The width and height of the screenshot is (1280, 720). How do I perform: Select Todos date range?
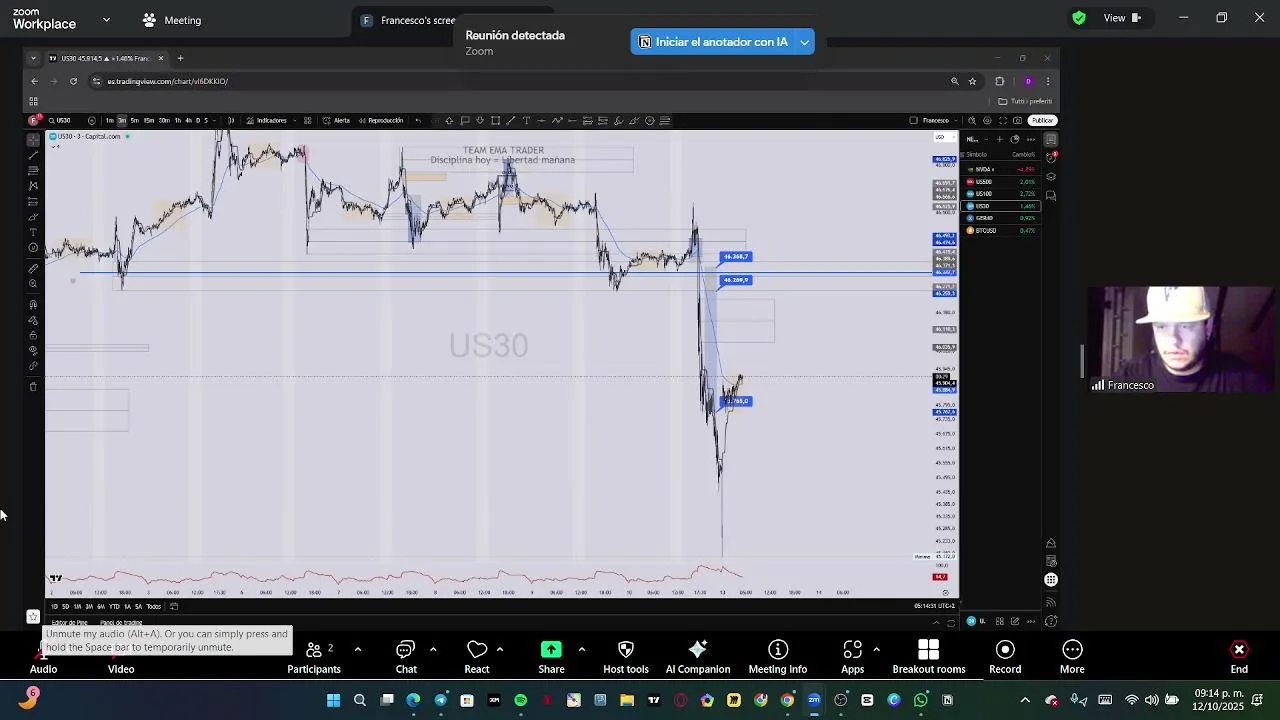point(153,606)
